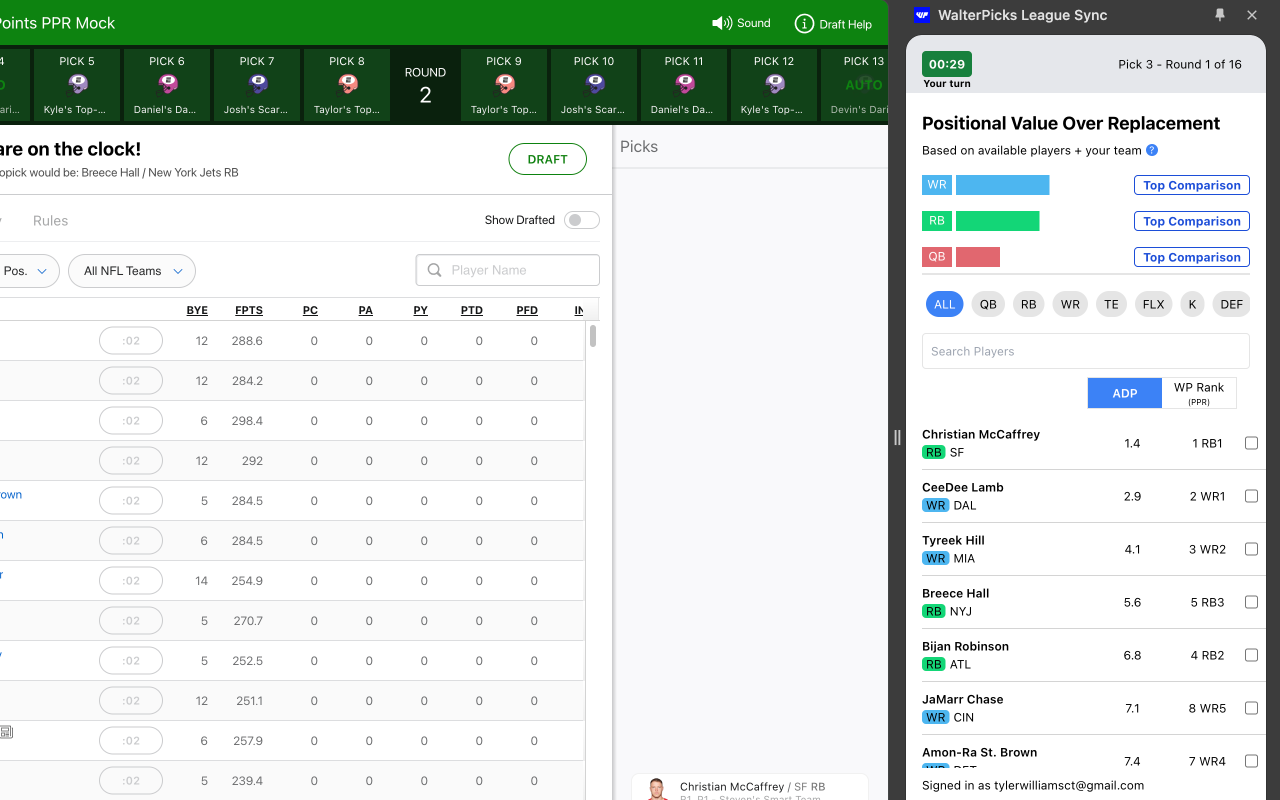The width and height of the screenshot is (1280, 800).
Task: Pin the WalterPicks League Sync panel
Action: point(1219,15)
